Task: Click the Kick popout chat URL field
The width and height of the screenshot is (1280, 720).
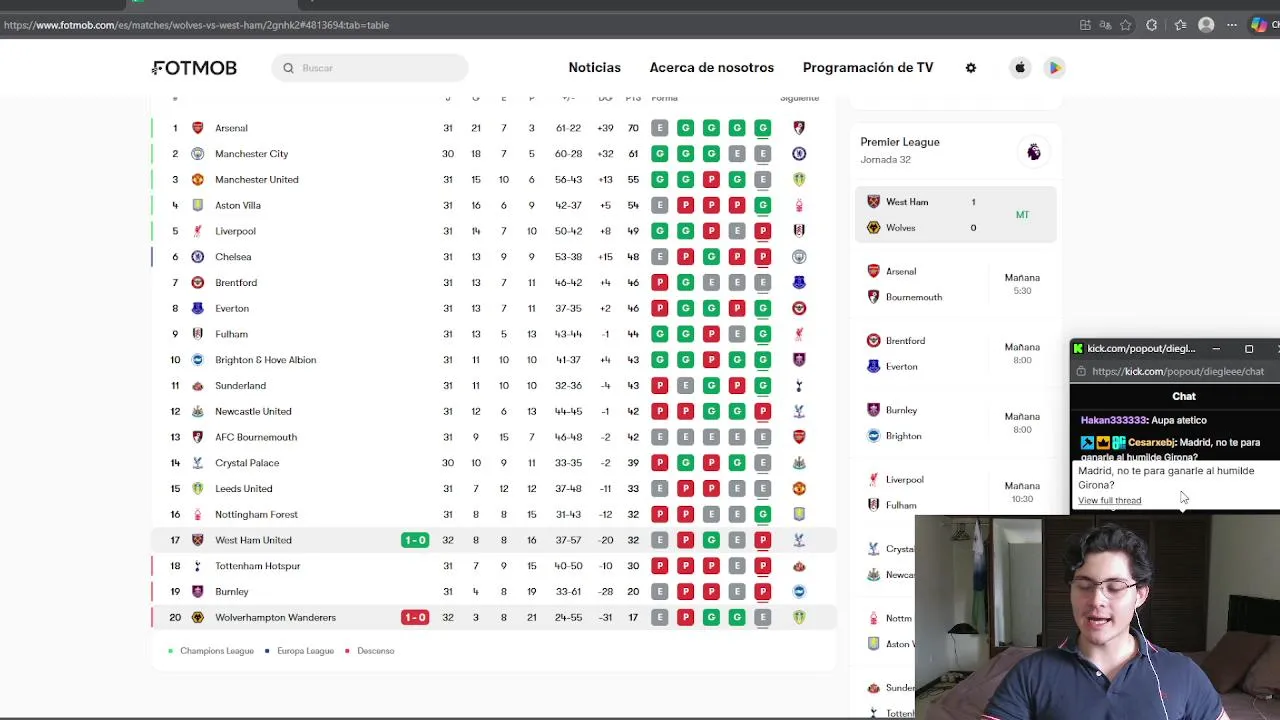Action: [1178, 371]
